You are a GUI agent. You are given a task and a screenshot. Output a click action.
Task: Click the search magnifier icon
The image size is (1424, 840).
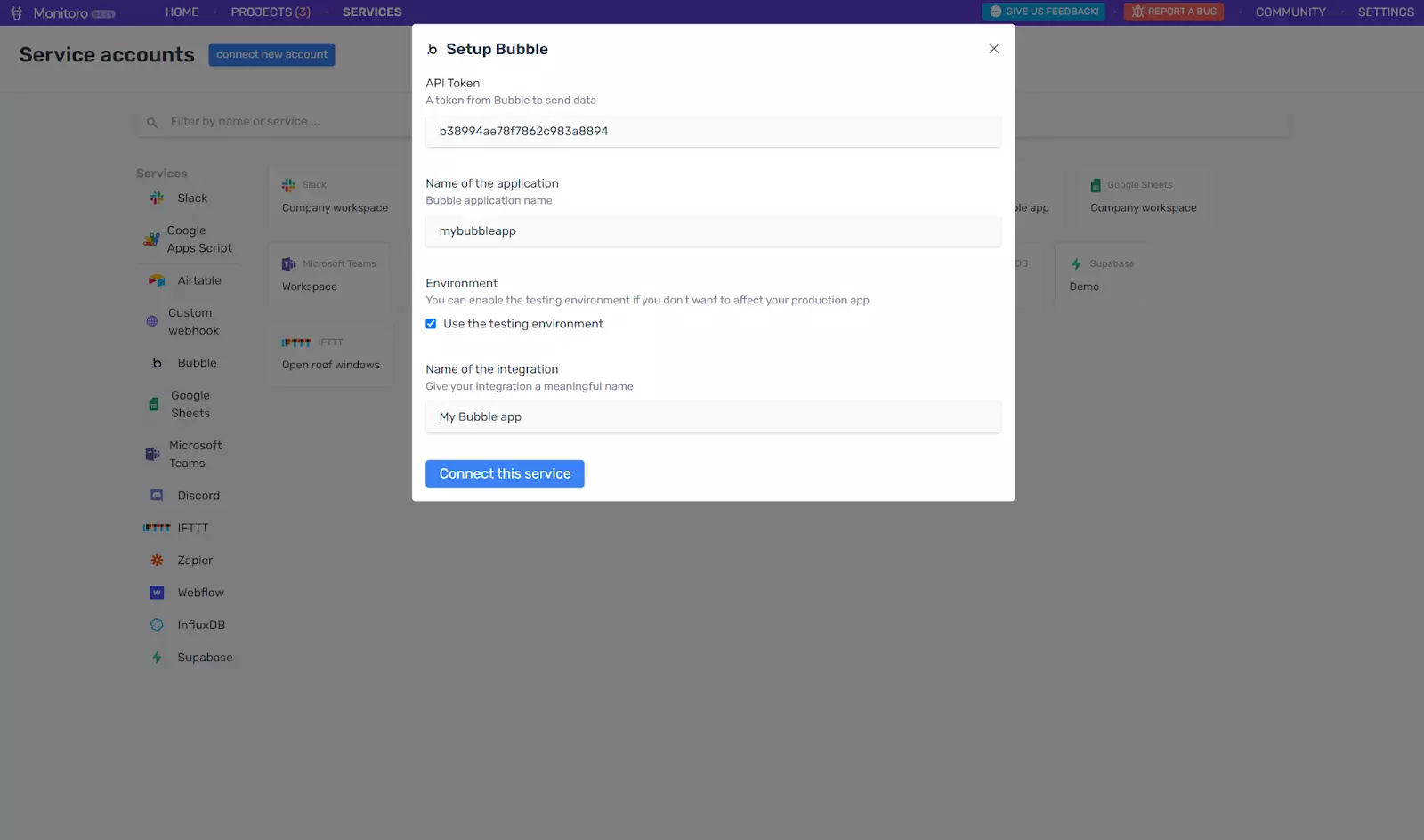click(152, 123)
